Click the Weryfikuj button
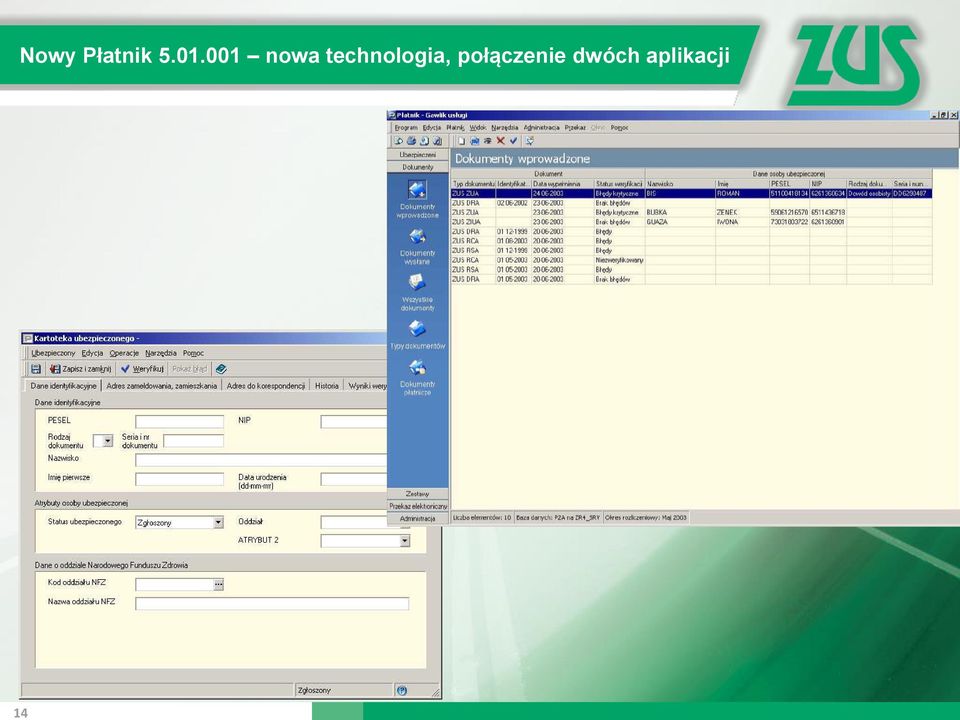960x720 pixels. (143, 369)
